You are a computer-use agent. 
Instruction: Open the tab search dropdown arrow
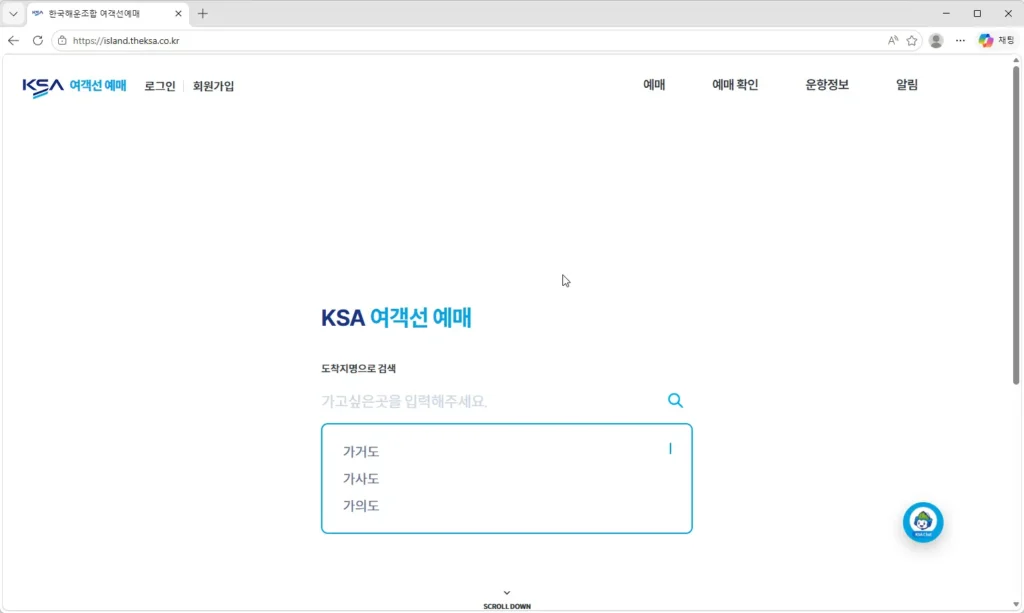point(13,14)
